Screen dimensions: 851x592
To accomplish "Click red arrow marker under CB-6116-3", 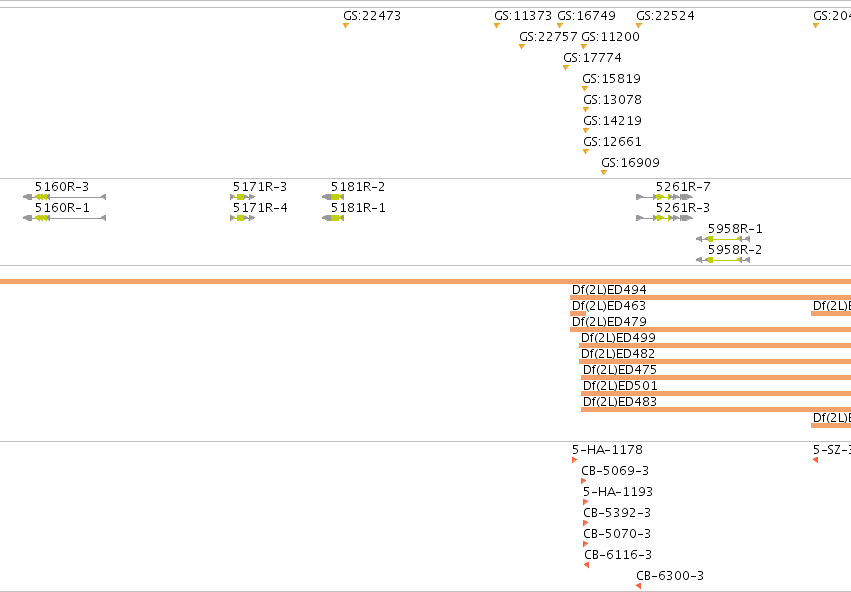I will 586,565.
